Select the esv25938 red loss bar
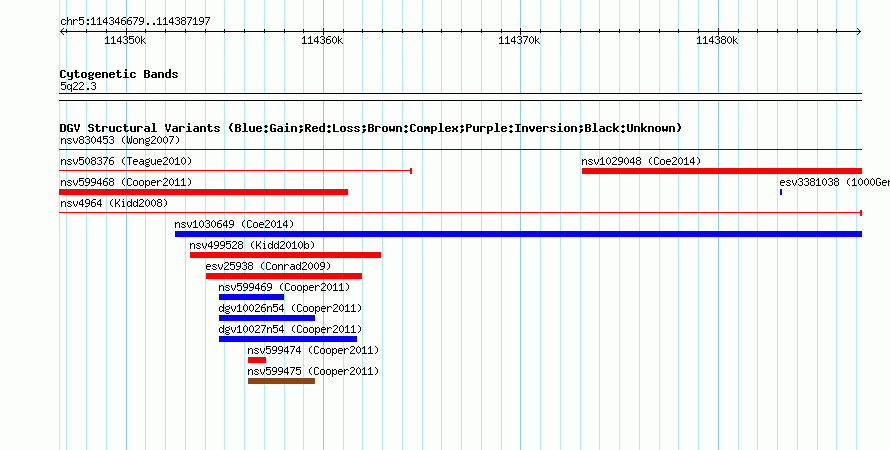 click(284, 276)
